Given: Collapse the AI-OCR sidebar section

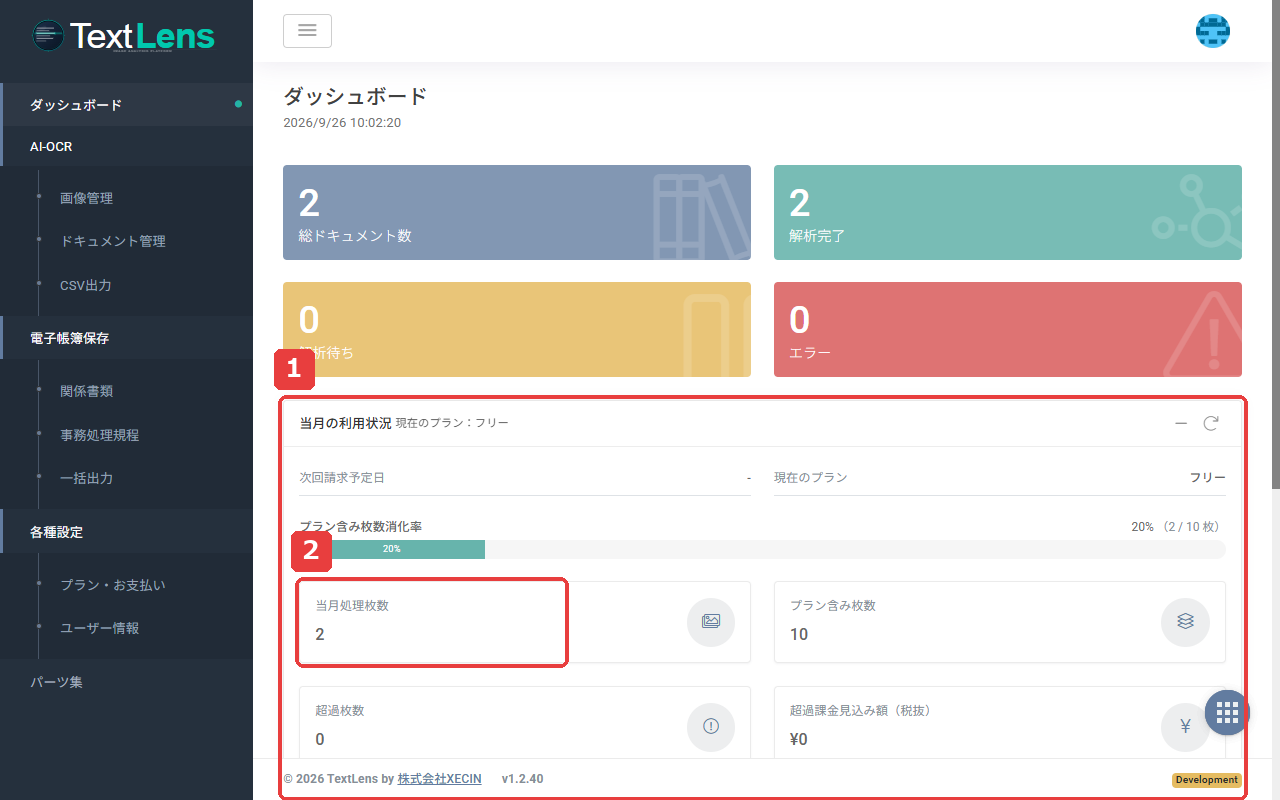Looking at the screenshot, I should (x=126, y=147).
